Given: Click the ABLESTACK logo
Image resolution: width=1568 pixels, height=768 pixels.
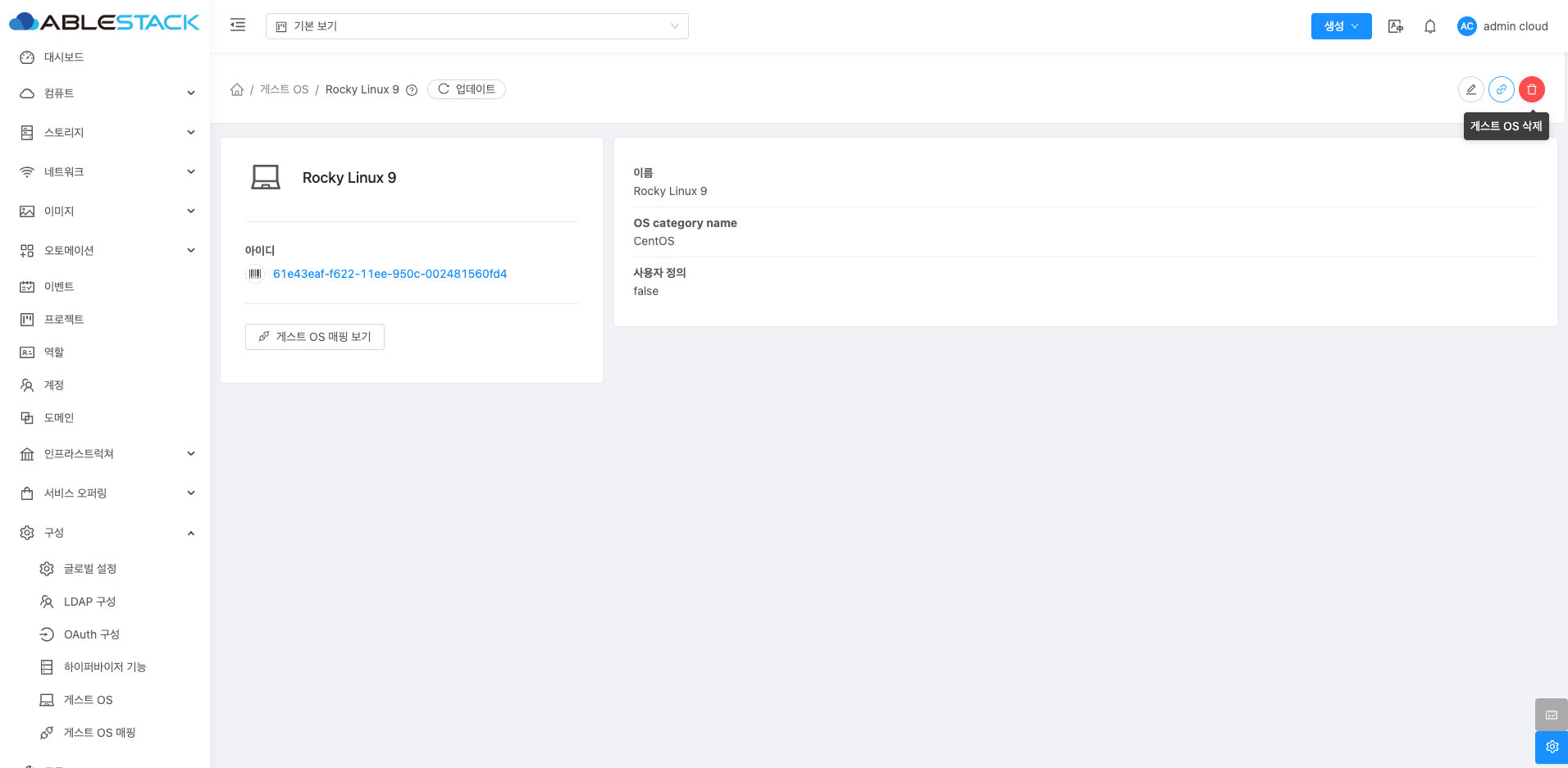Looking at the screenshot, I should pyautogui.click(x=104, y=22).
